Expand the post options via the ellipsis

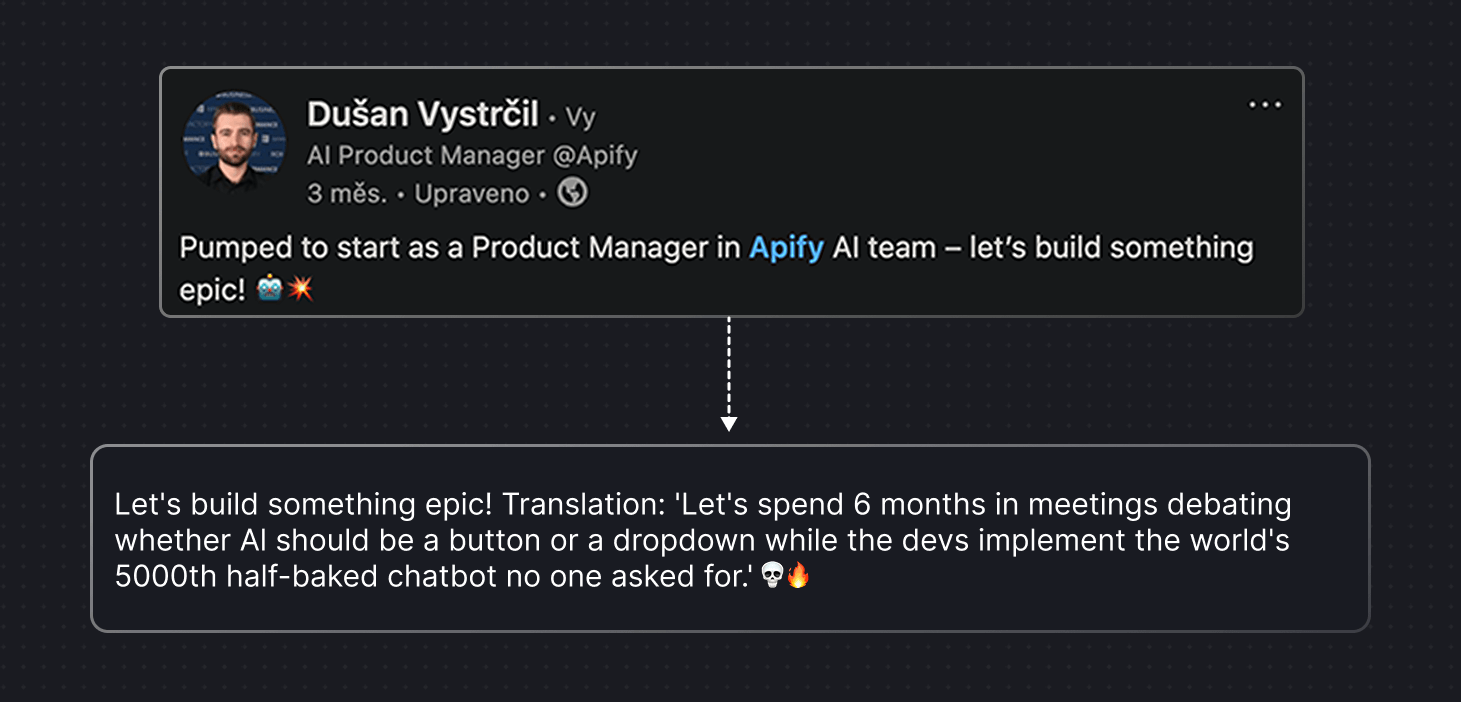(x=1265, y=104)
